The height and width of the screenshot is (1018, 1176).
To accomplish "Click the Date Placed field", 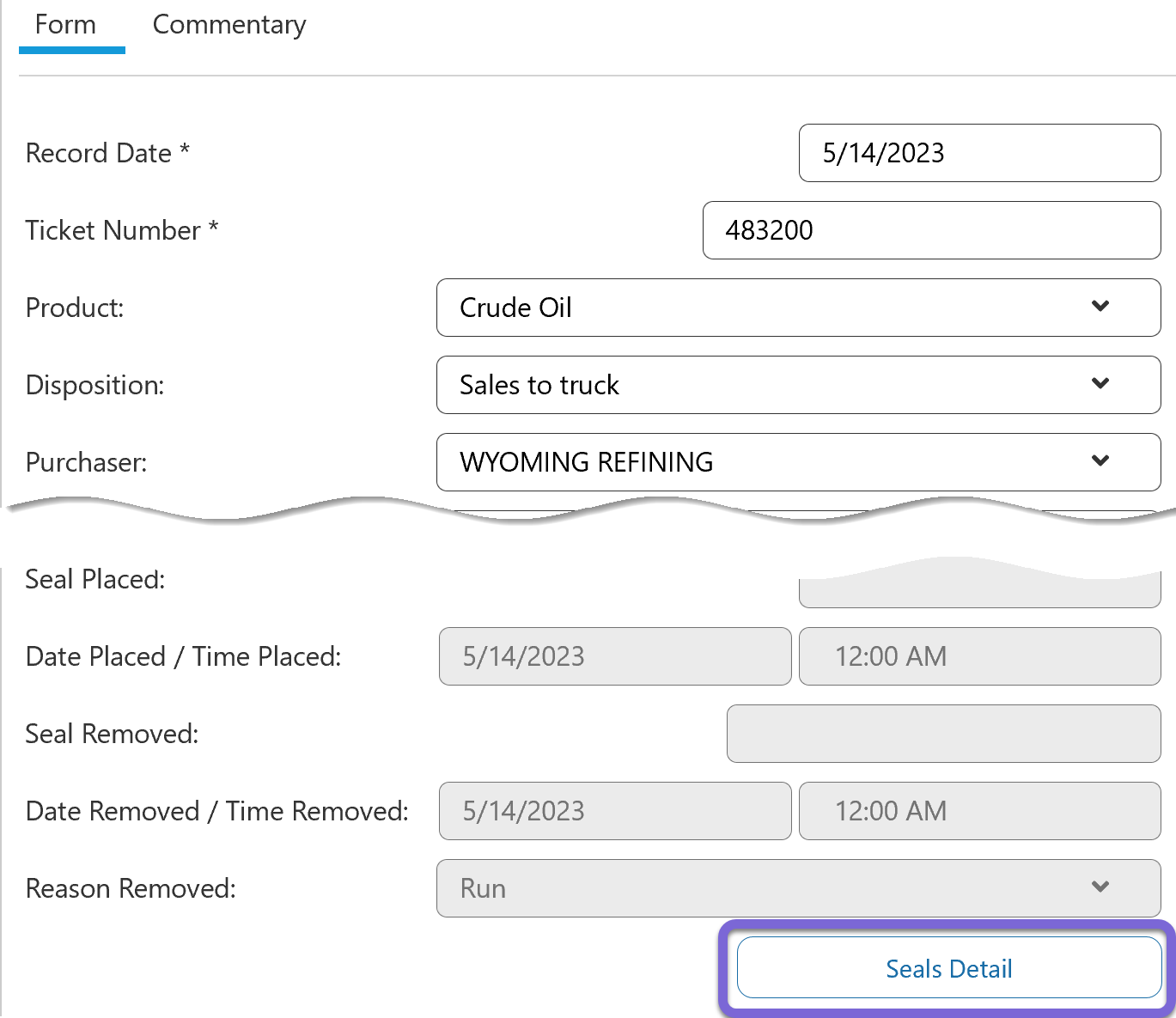I will [x=614, y=656].
